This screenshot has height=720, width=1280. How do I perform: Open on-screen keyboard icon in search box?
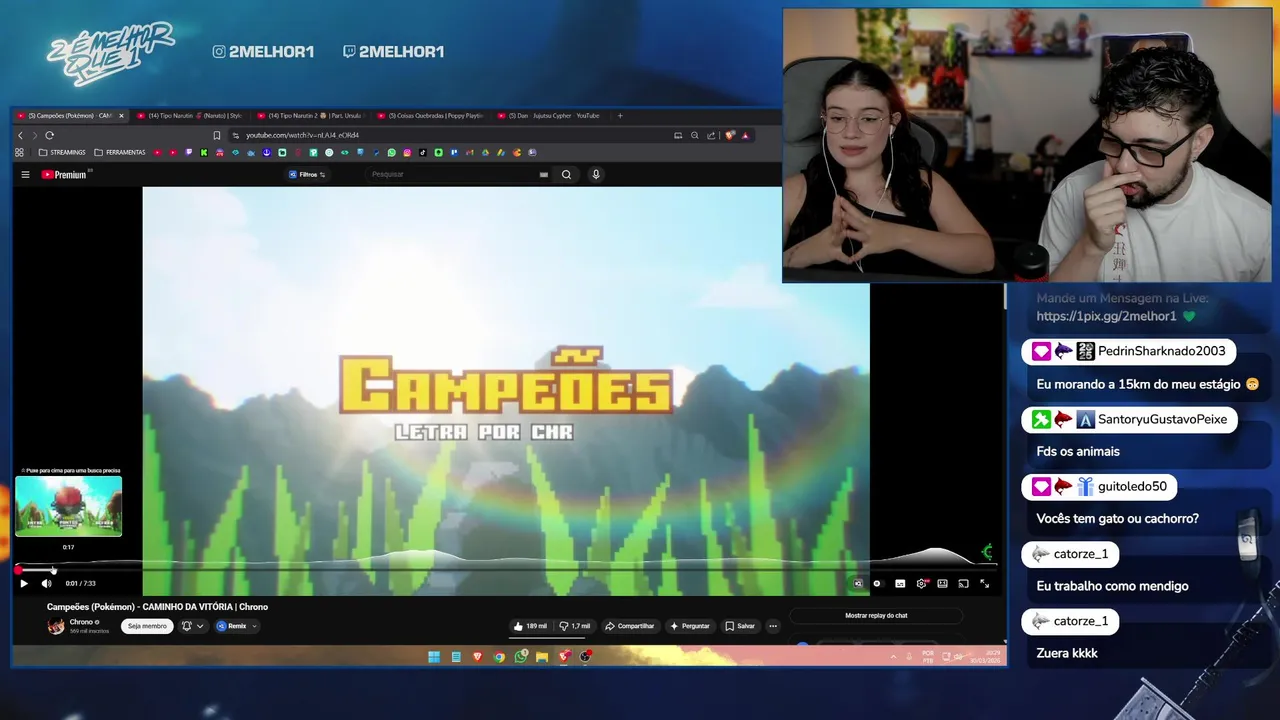tap(544, 174)
